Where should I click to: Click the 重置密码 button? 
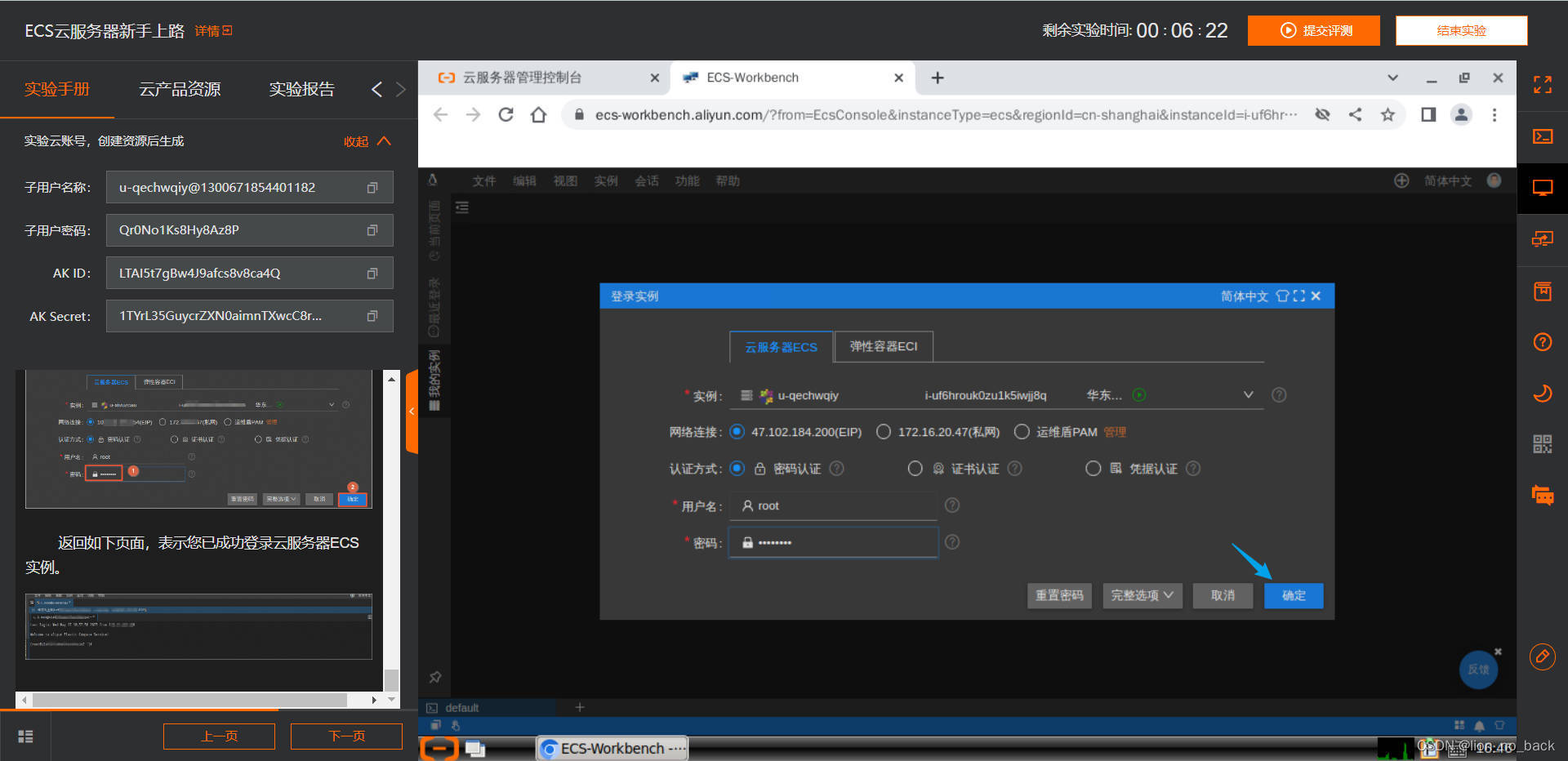pos(1059,595)
